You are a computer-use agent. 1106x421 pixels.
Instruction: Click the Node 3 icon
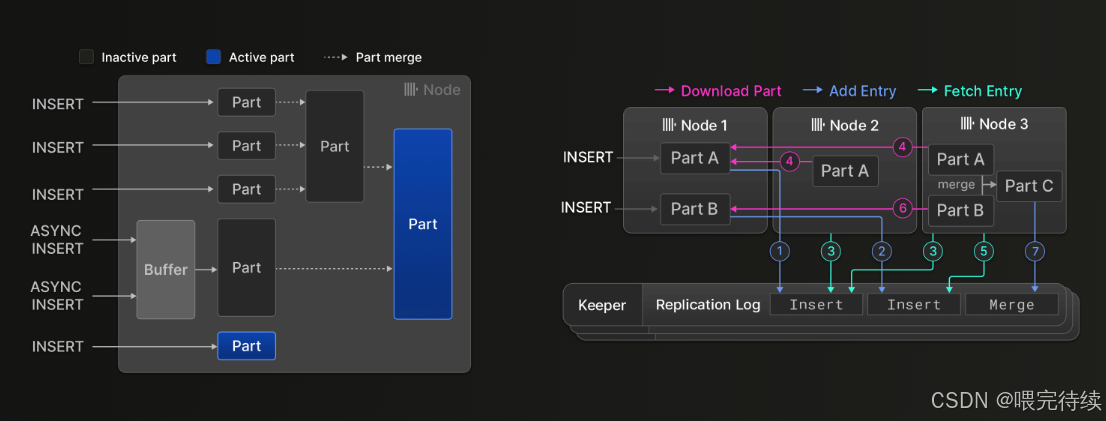click(967, 124)
